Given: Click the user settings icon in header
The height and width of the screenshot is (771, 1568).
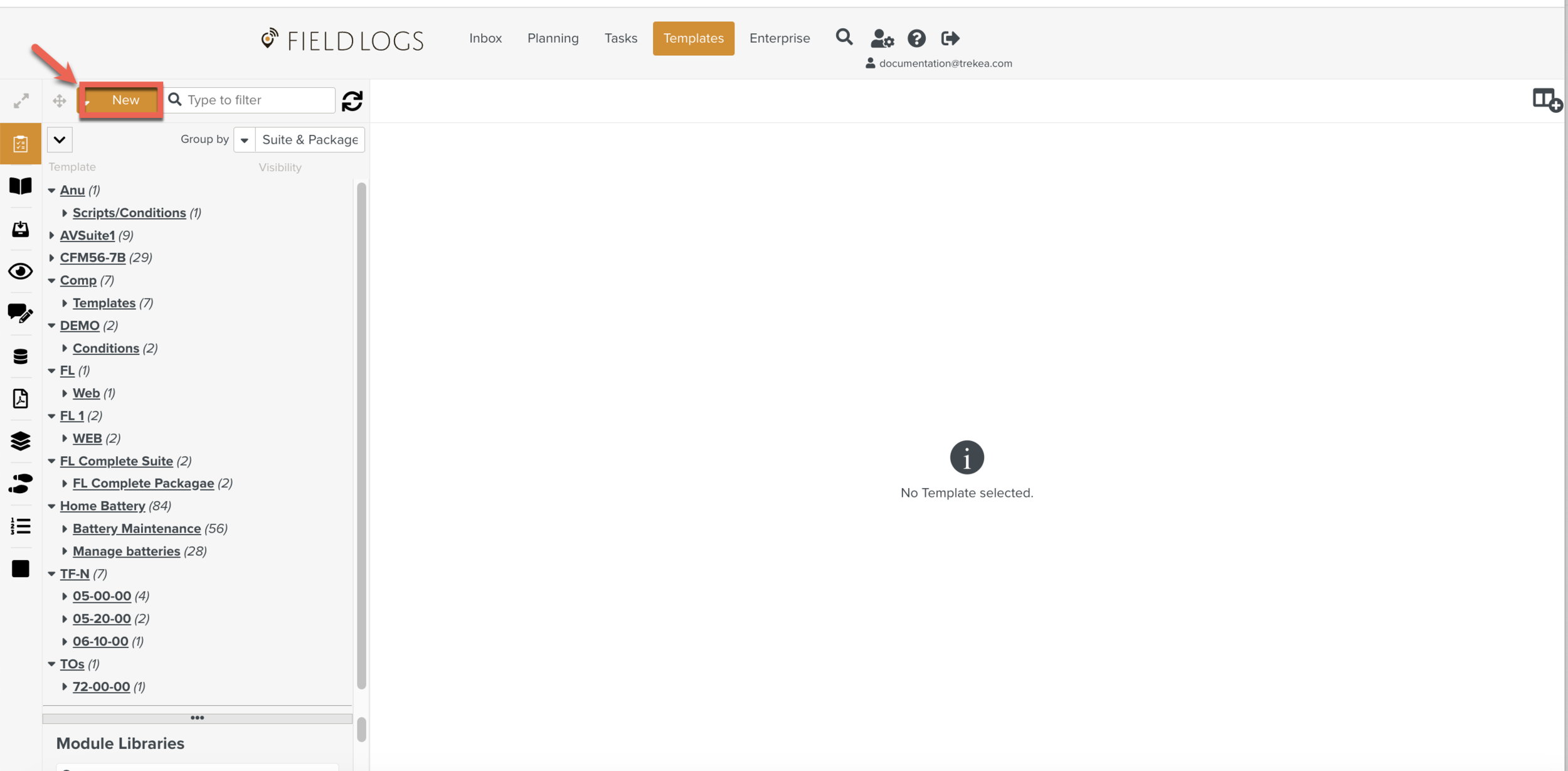Looking at the screenshot, I should 882,38.
